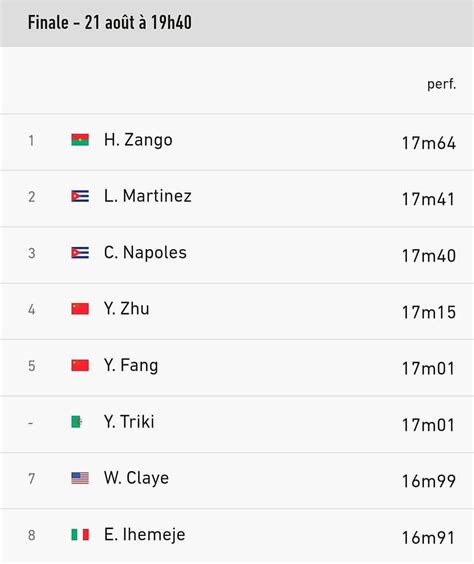474x564 pixels.
Task: Click the Burkina Faso flag beside H. Zango
Action: (80, 140)
